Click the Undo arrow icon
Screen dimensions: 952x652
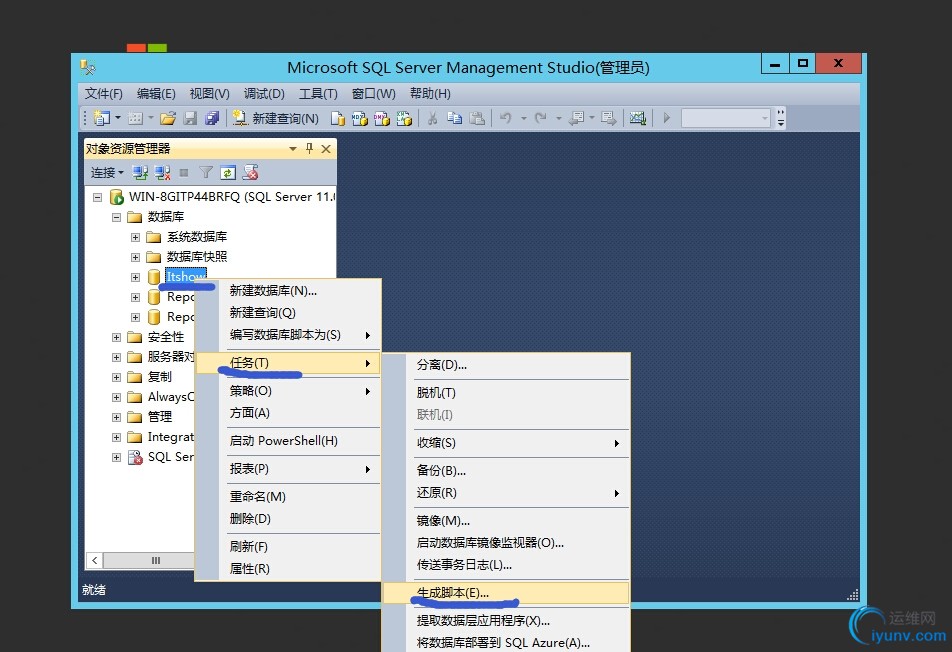click(506, 118)
